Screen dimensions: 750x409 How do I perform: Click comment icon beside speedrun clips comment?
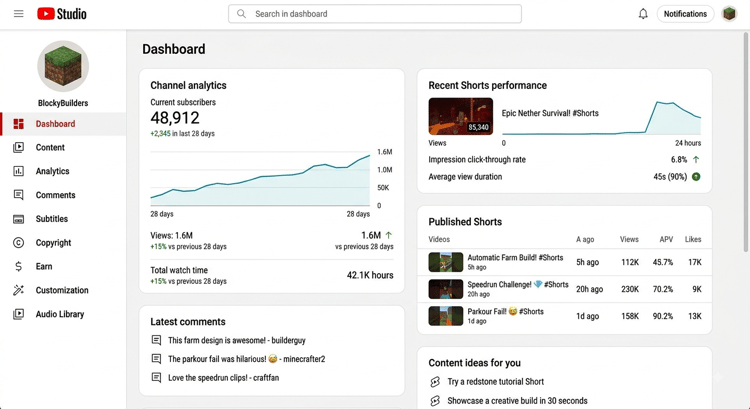pos(156,377)
